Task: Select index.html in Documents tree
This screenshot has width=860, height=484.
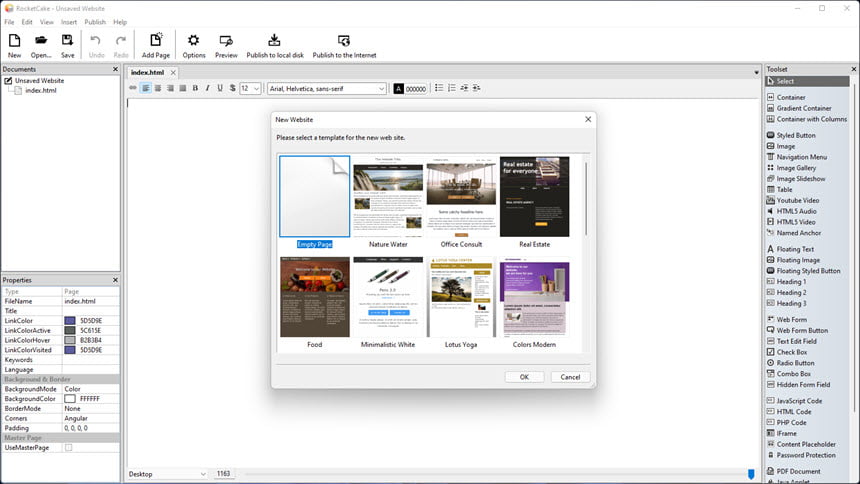Action: tap(41, 91)
